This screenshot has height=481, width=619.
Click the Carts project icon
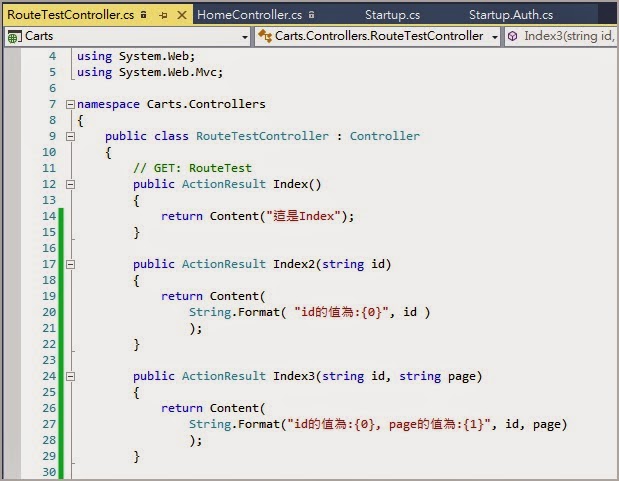click(x=14, y=37)
